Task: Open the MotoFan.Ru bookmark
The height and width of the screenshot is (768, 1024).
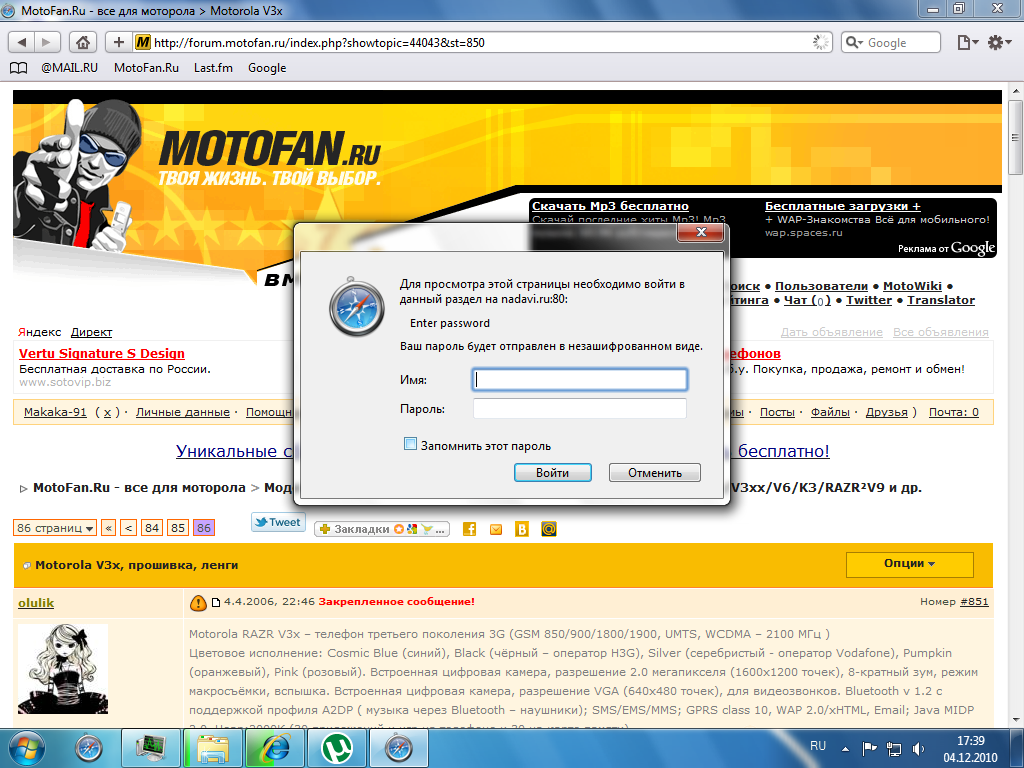Action: pos(146,68)
